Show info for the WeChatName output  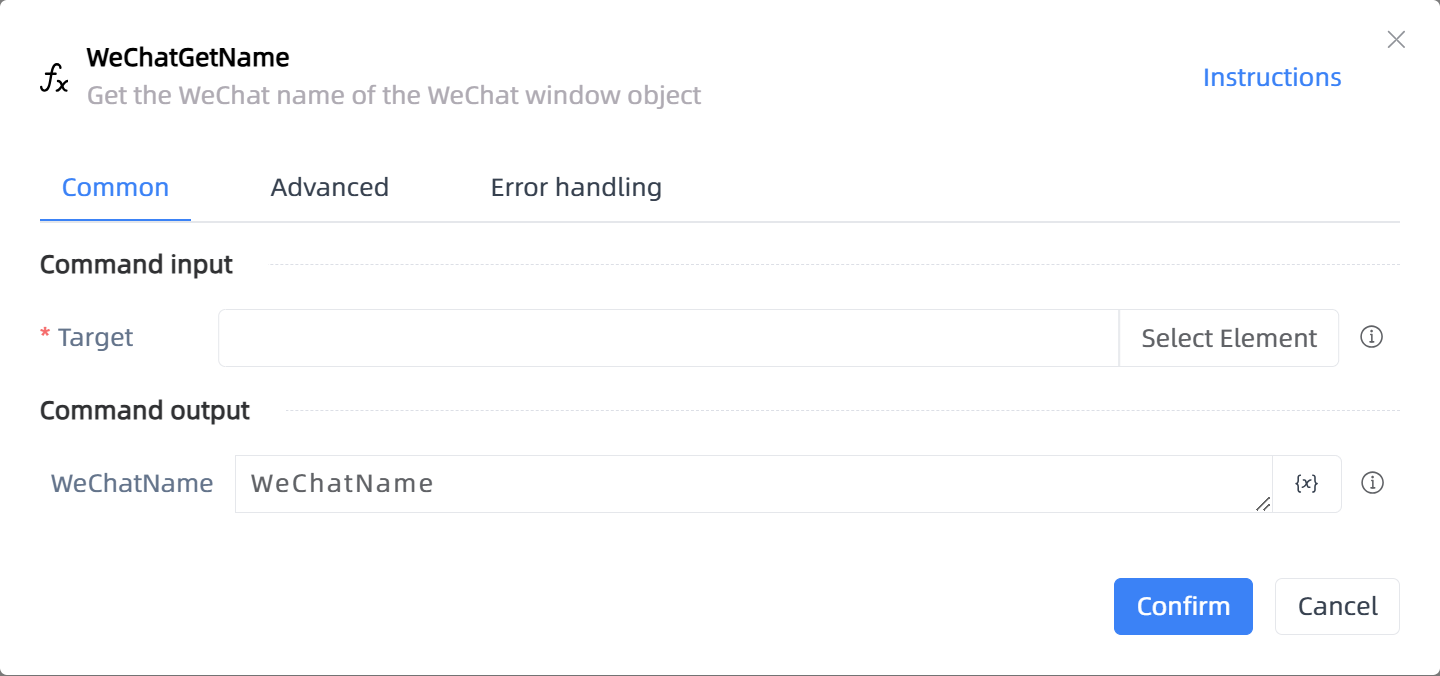(x=1373, y=483)
